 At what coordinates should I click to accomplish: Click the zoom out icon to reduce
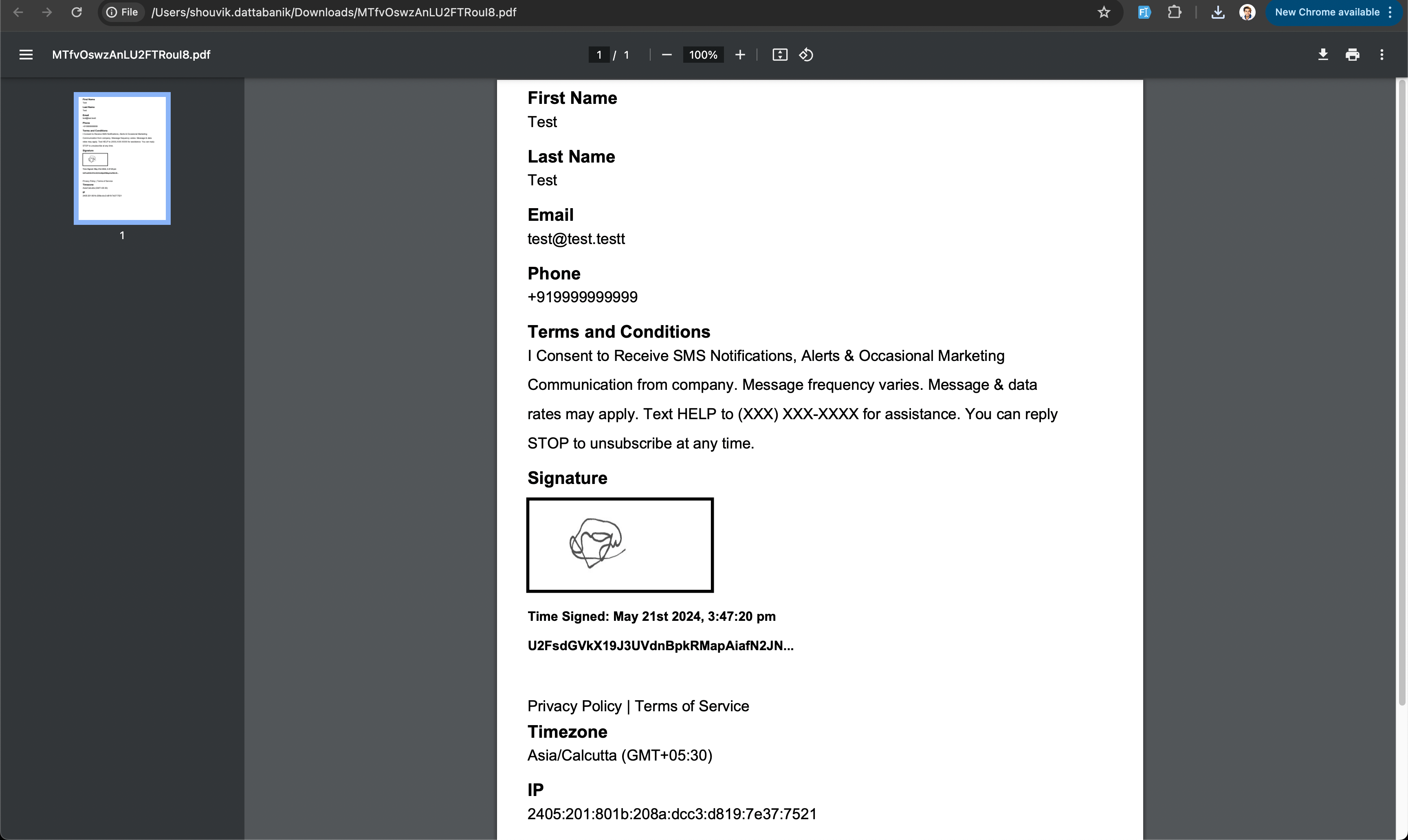[666, 55]
